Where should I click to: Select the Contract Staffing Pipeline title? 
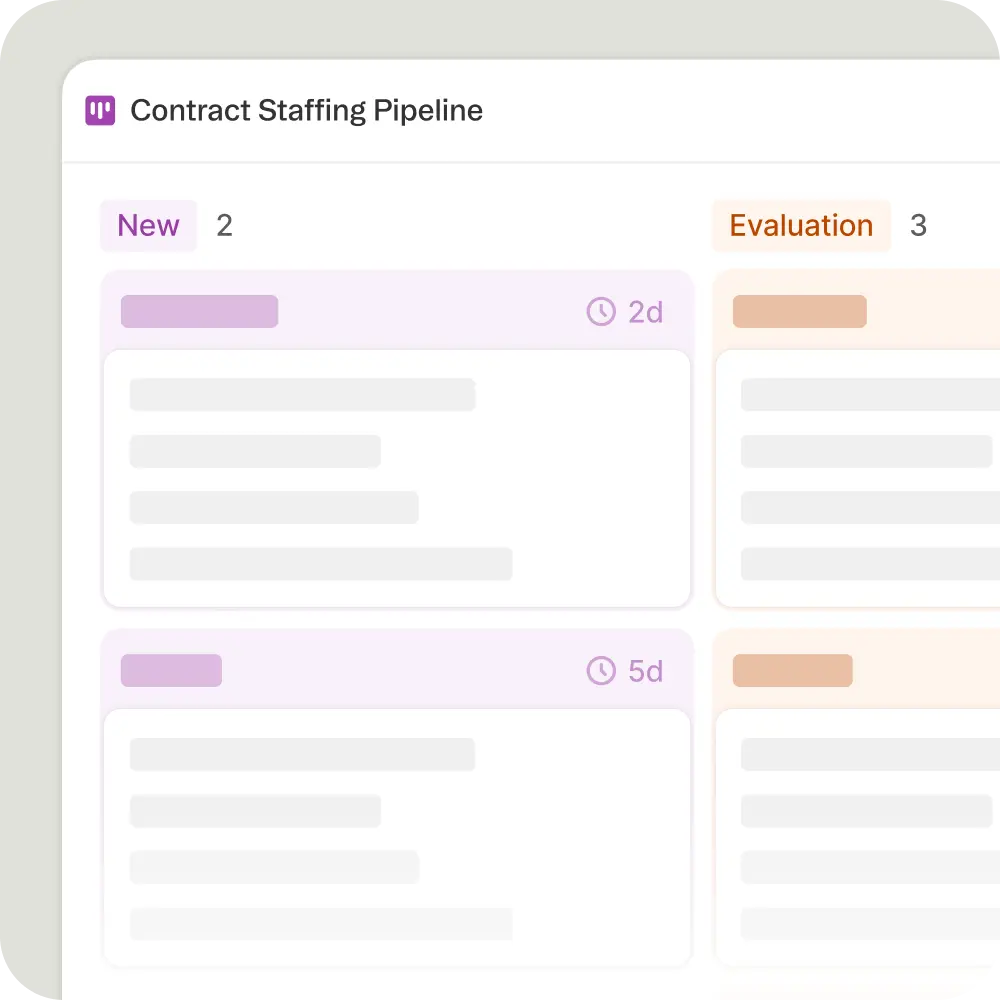coord(306,111)
